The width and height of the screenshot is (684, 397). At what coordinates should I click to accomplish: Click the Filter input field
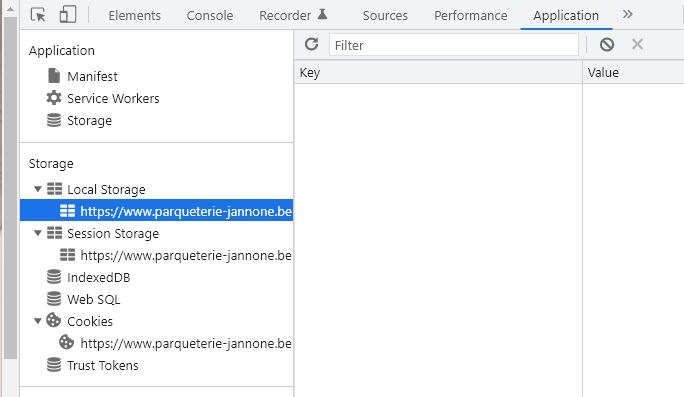pyautogui.click(x=454, y=45)
